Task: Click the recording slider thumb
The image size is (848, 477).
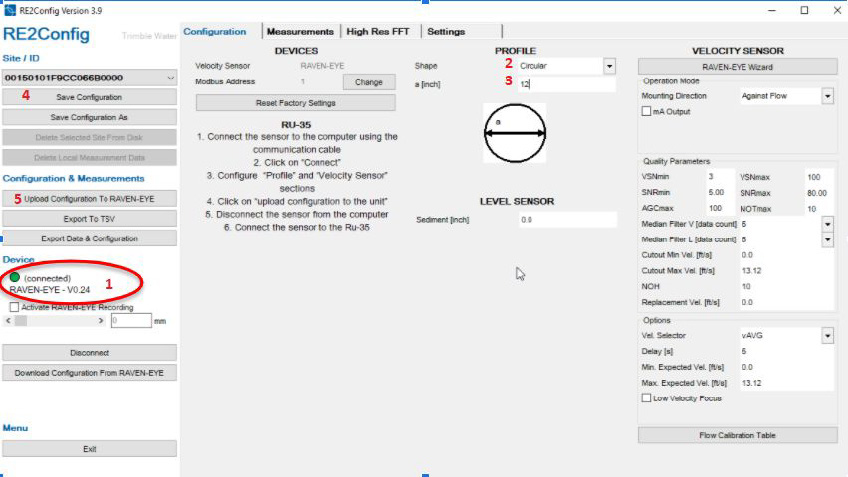Action: 21,321
